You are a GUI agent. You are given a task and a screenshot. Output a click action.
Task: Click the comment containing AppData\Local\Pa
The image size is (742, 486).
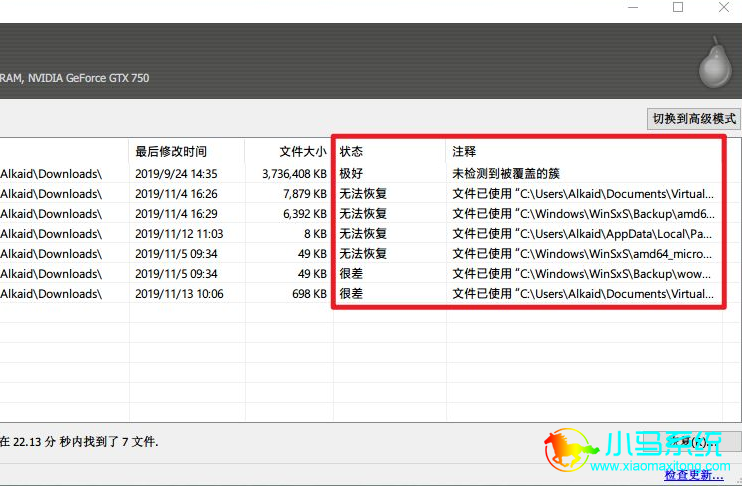(x=582, y=234)
